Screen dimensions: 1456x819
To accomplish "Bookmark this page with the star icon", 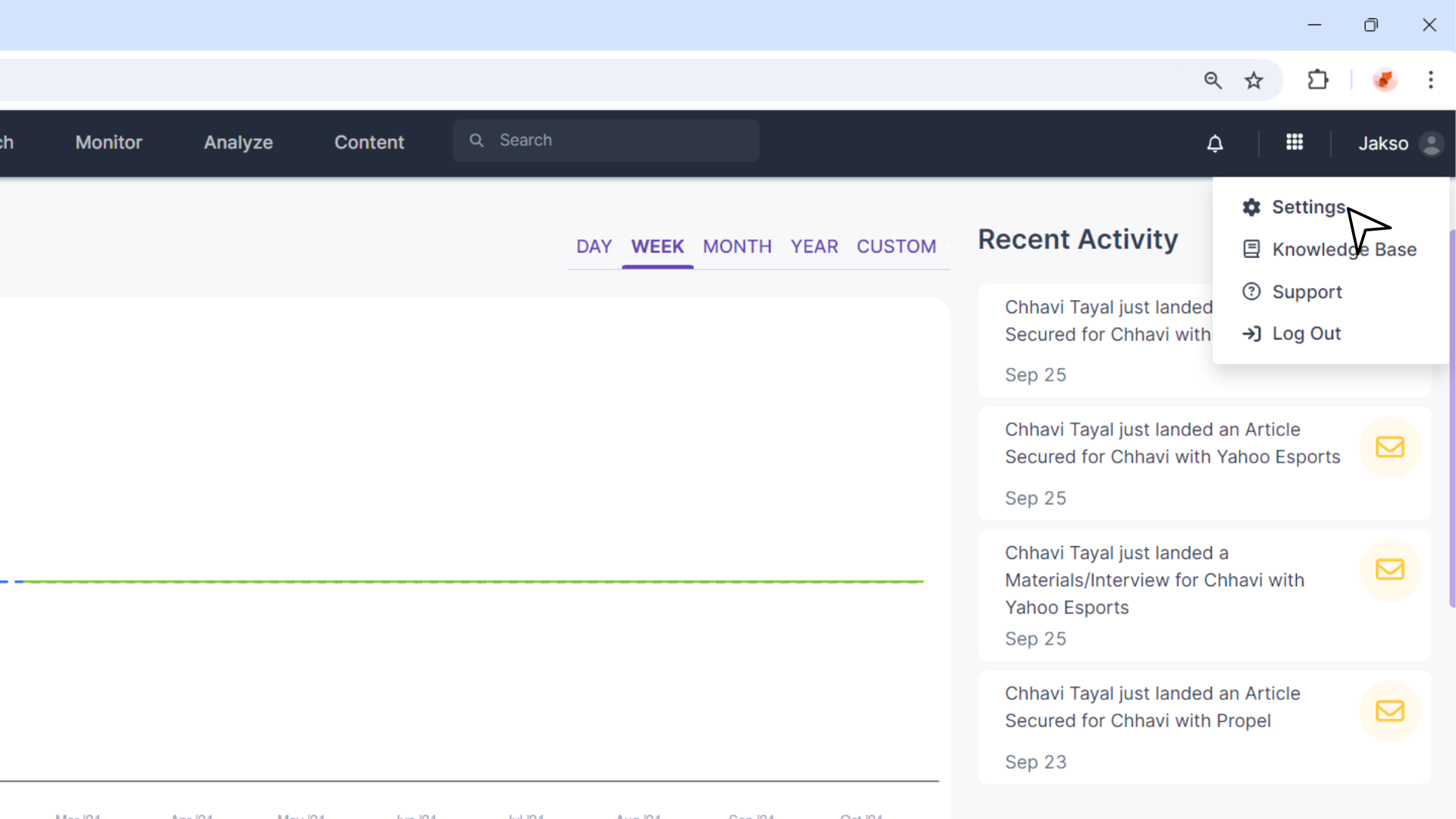I will coord(1254,80).
